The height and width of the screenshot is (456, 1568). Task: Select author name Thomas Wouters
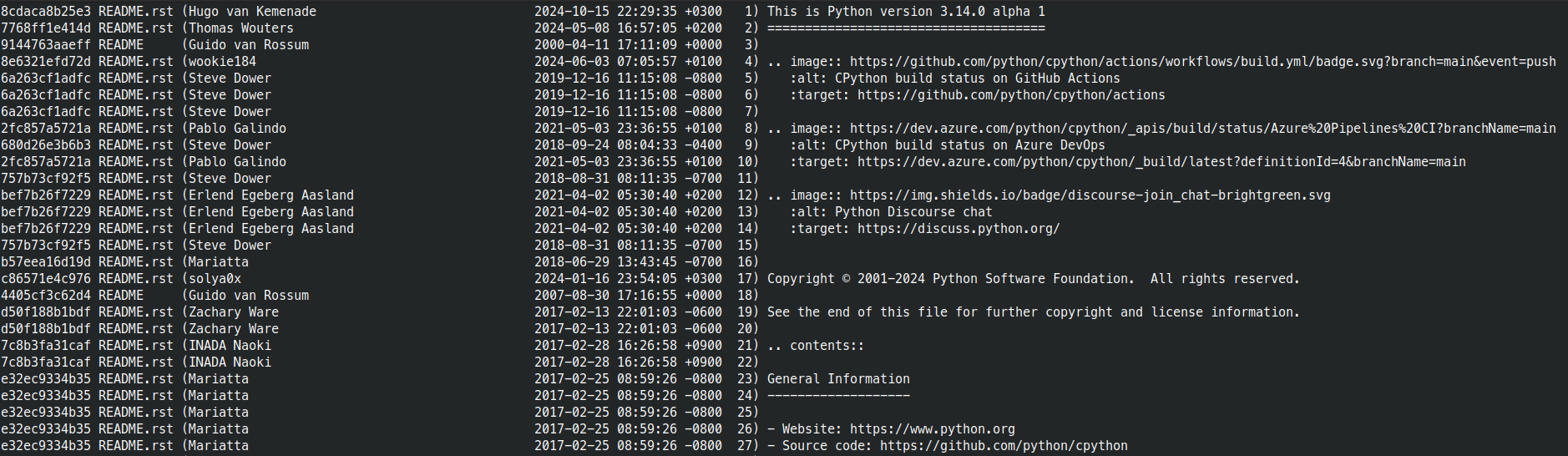pos(241,28)
